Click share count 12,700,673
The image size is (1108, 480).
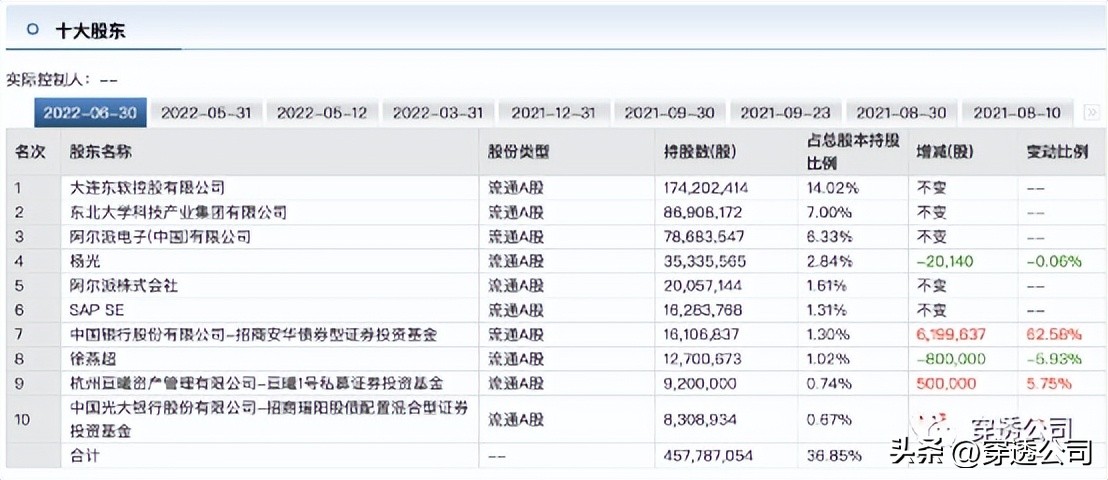(701, 359)
